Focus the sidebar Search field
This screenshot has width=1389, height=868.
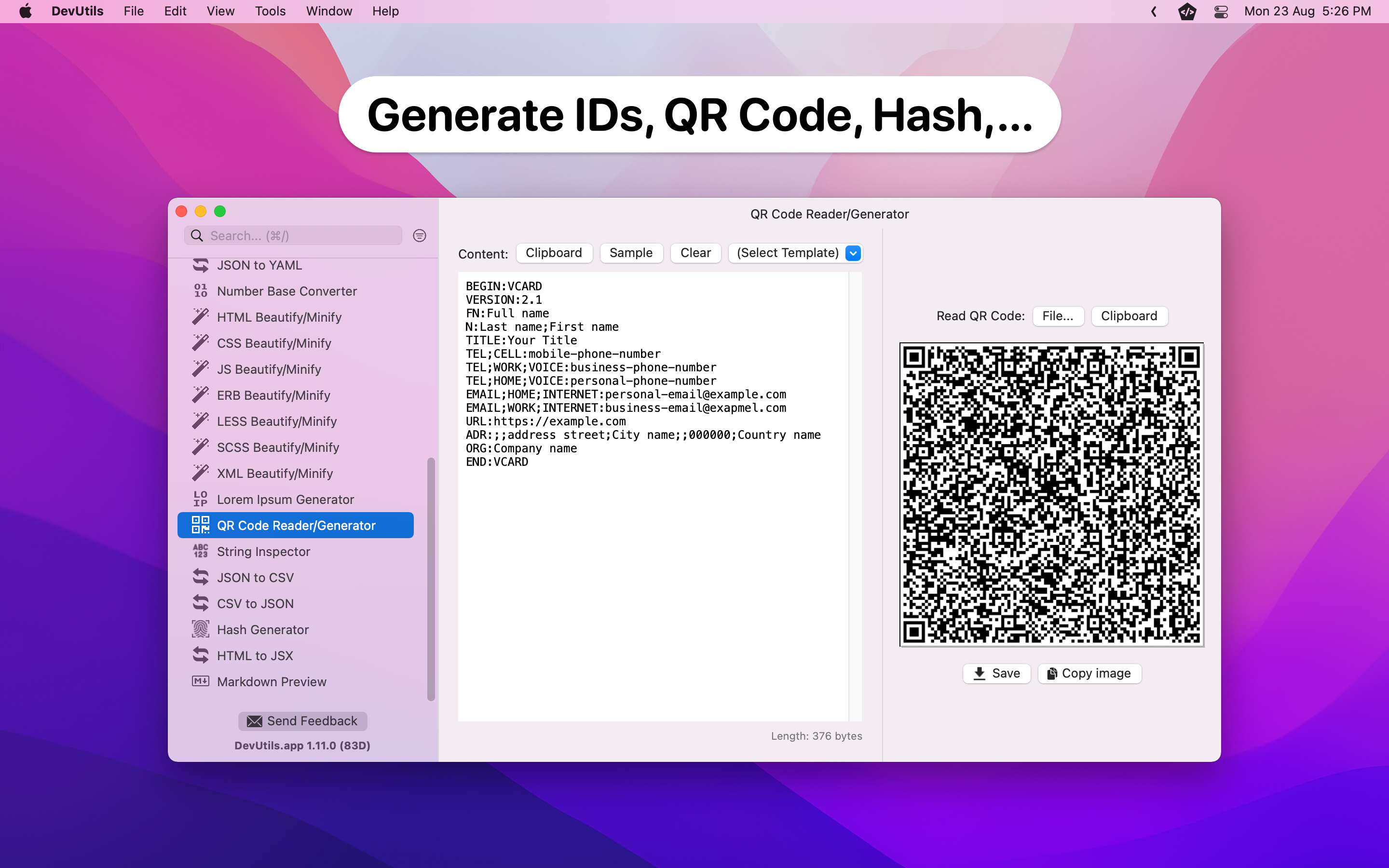pyautogui.click(x=301, y=235)
